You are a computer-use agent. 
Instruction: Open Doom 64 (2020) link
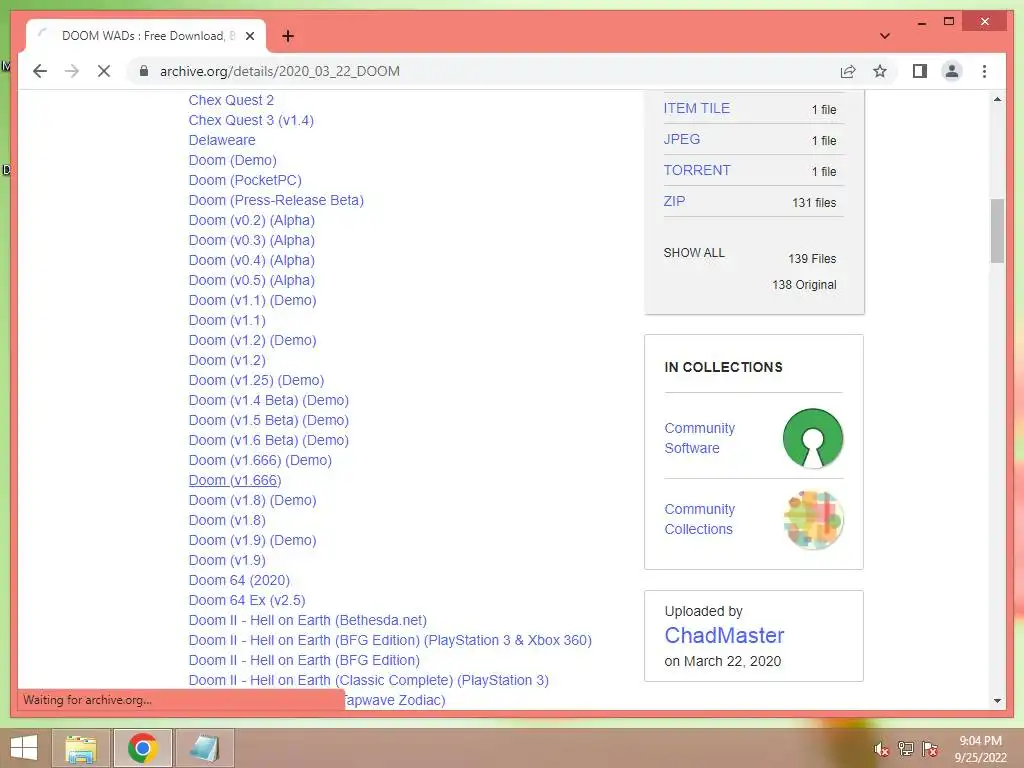(x=240, y=581)
